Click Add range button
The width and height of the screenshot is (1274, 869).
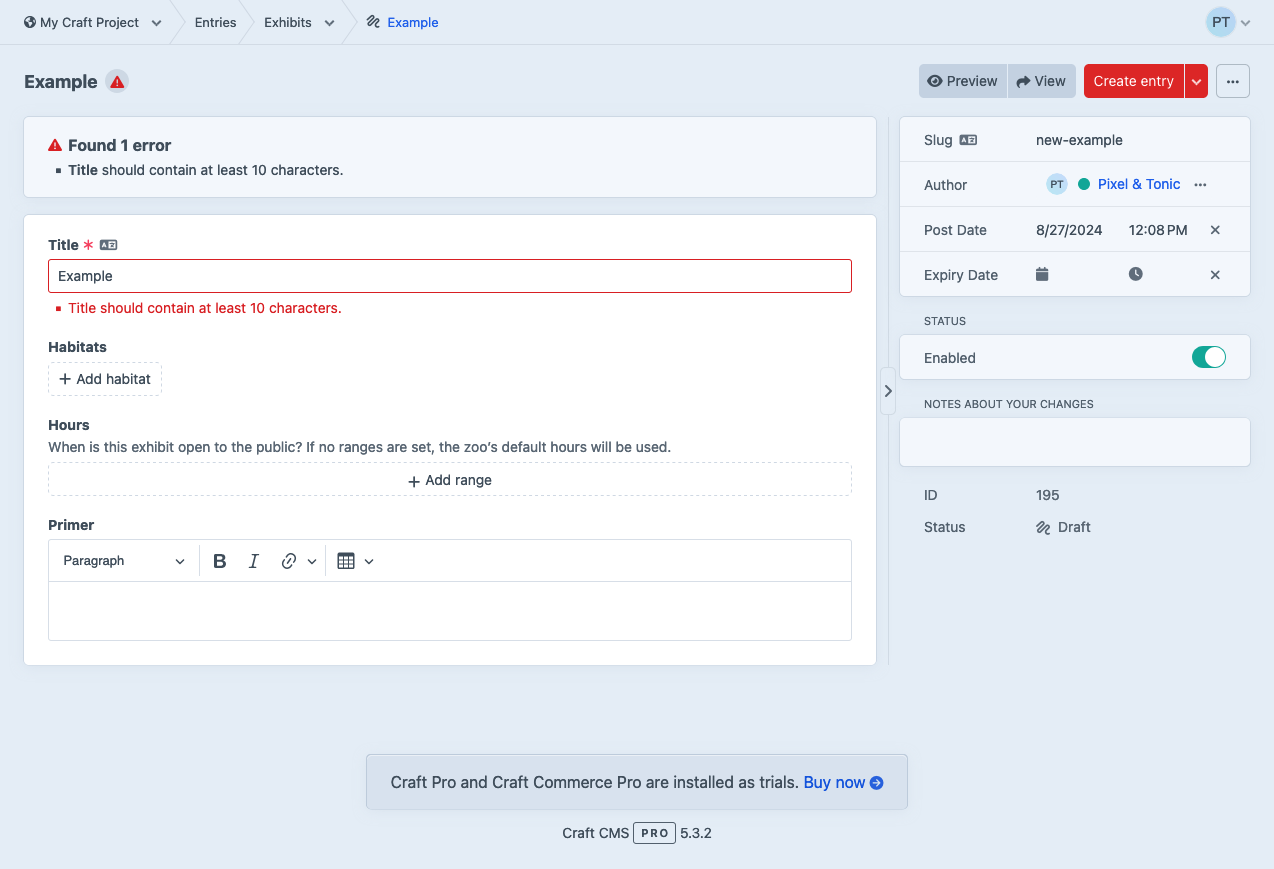(450, 480)
